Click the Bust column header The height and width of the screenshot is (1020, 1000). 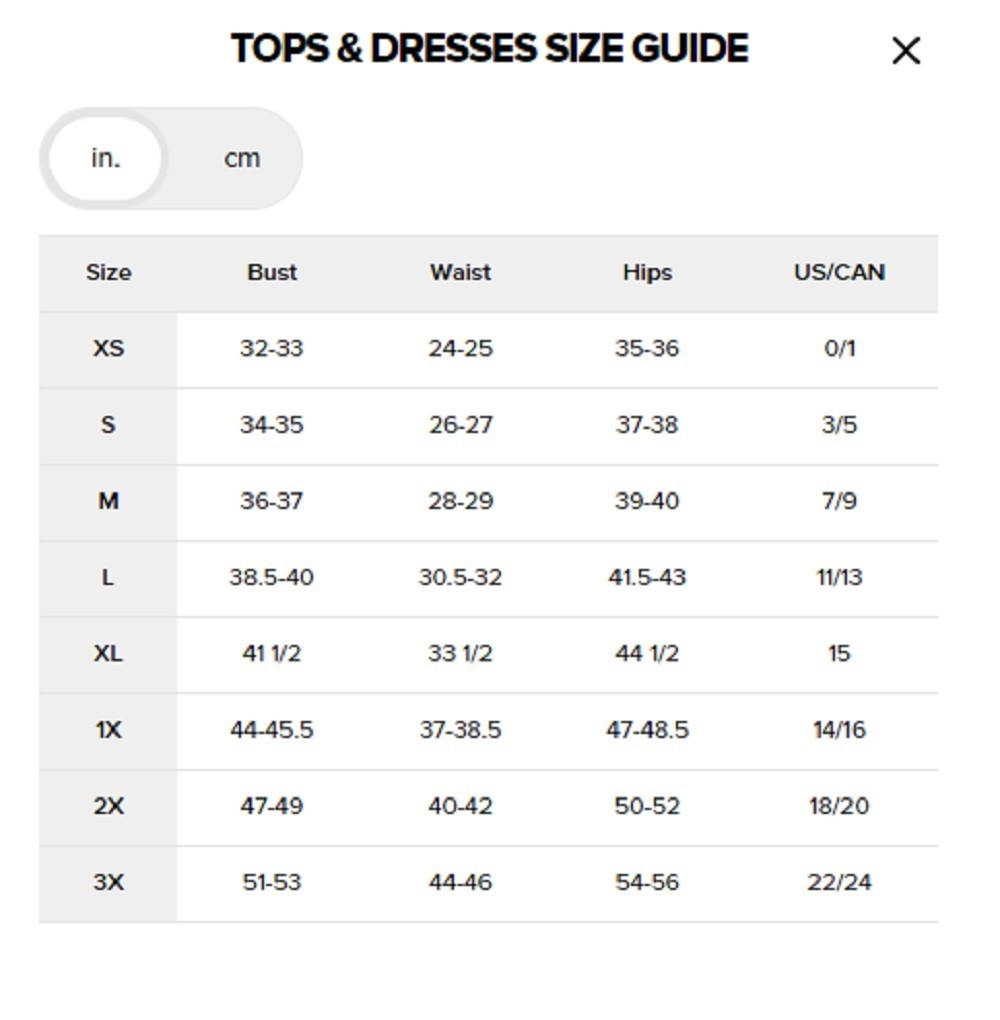click(x=272, y=273)
